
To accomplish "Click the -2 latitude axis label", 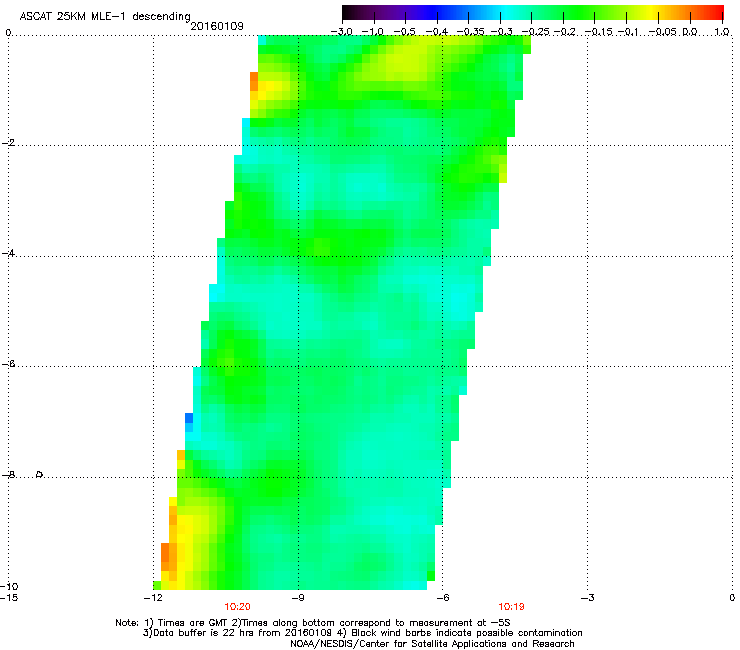I will point(8,142).
